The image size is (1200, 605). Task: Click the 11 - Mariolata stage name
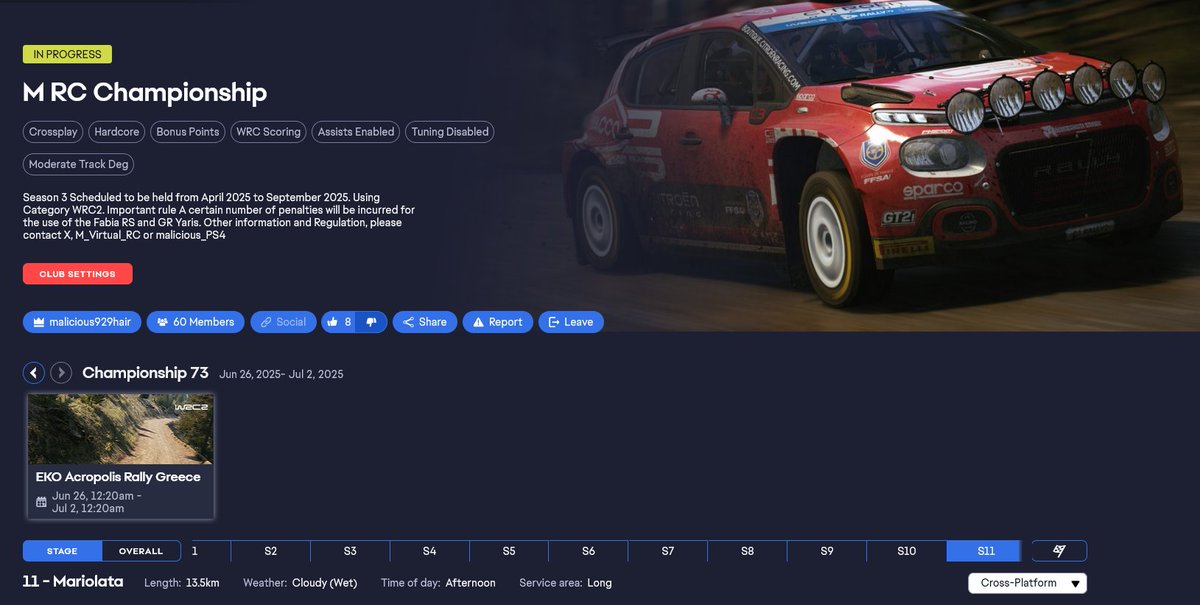(73, 581)
